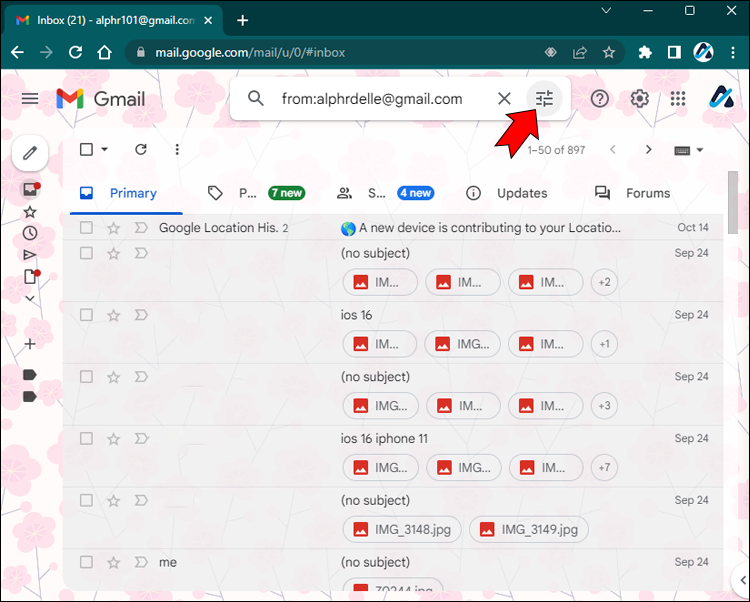Open Sent icon in the sidebar
The width and height of the screenshot is (750, 602).
pos(30,255)
